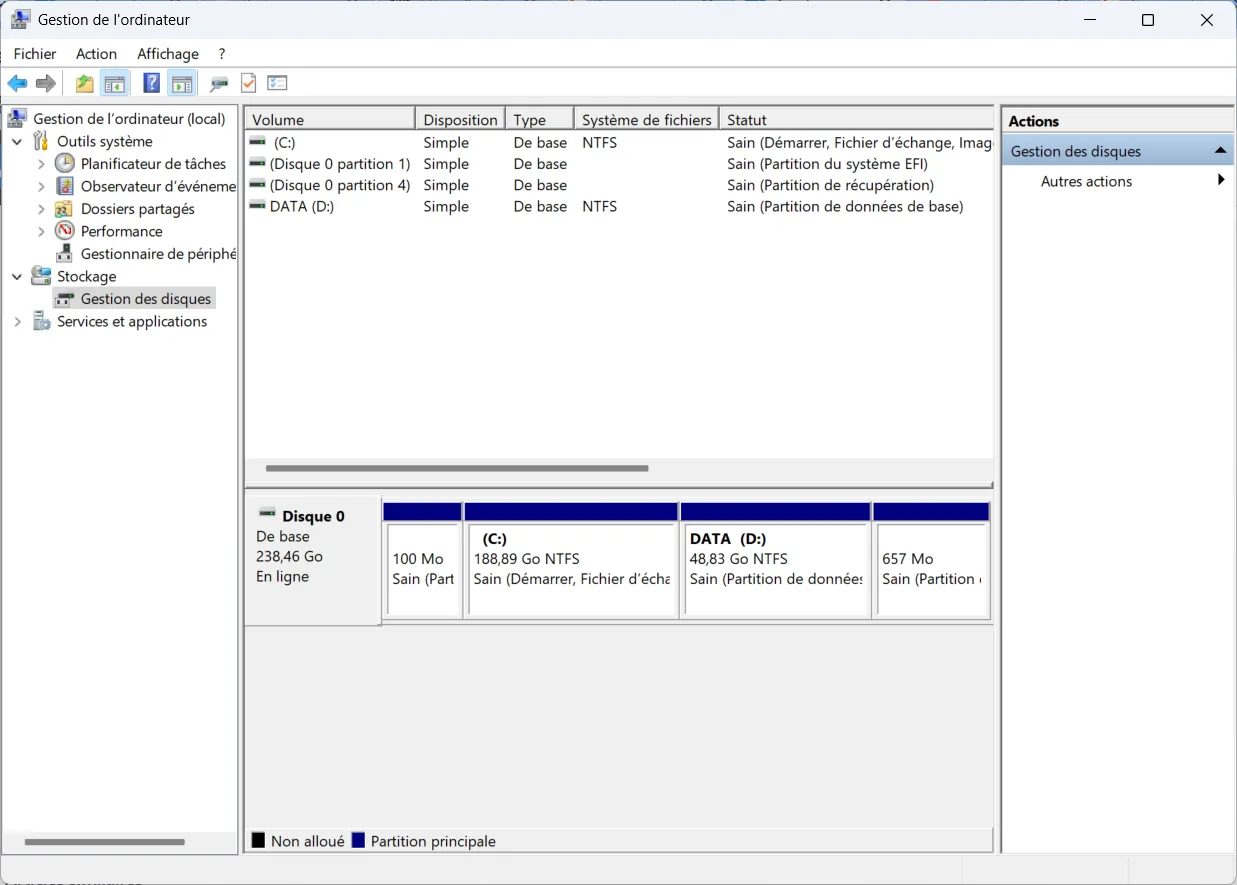Click the Up one level folder icon

(85, 84)
